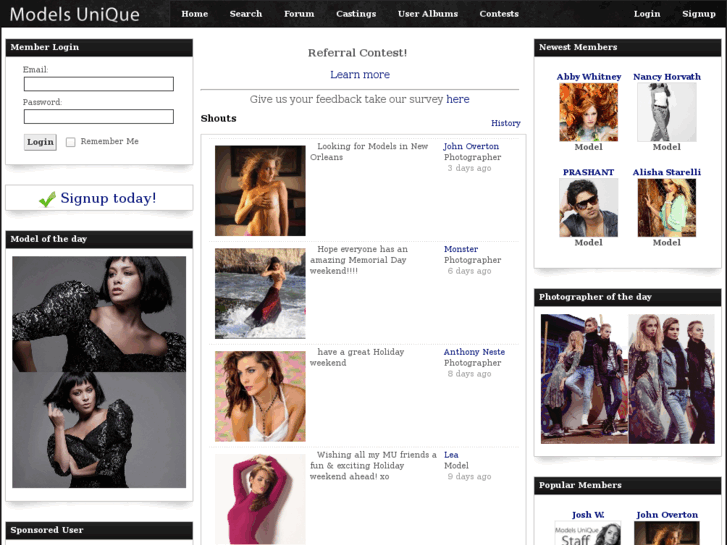Screen dimensions: 727x545
Task: Open Photographer of the day right photo
Action: click(x=671, y=379)
